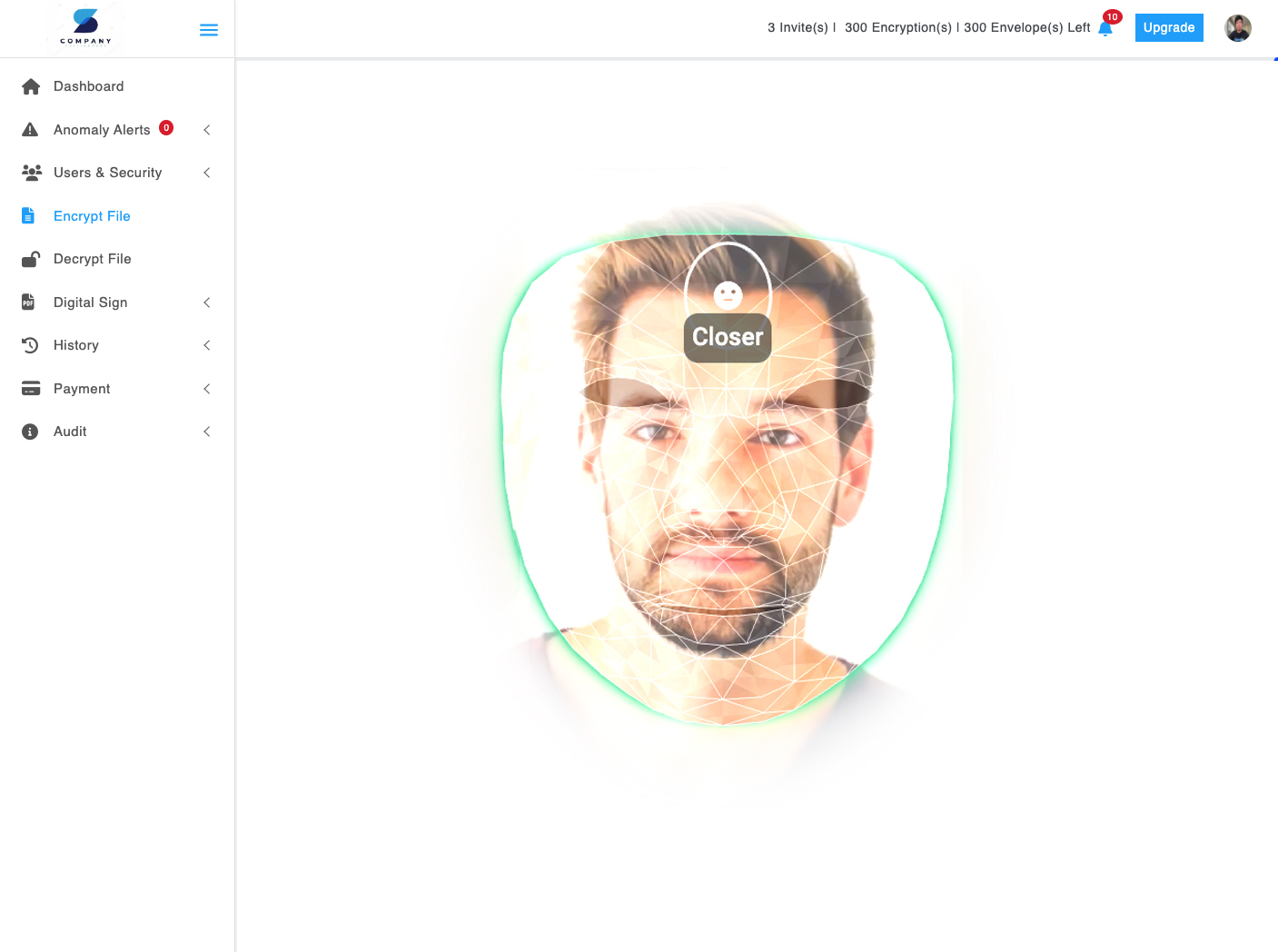Click the Anomaly Alerts warning triangle icon
The width and height of the screenshot is (1278, 952).
[30, 130]
